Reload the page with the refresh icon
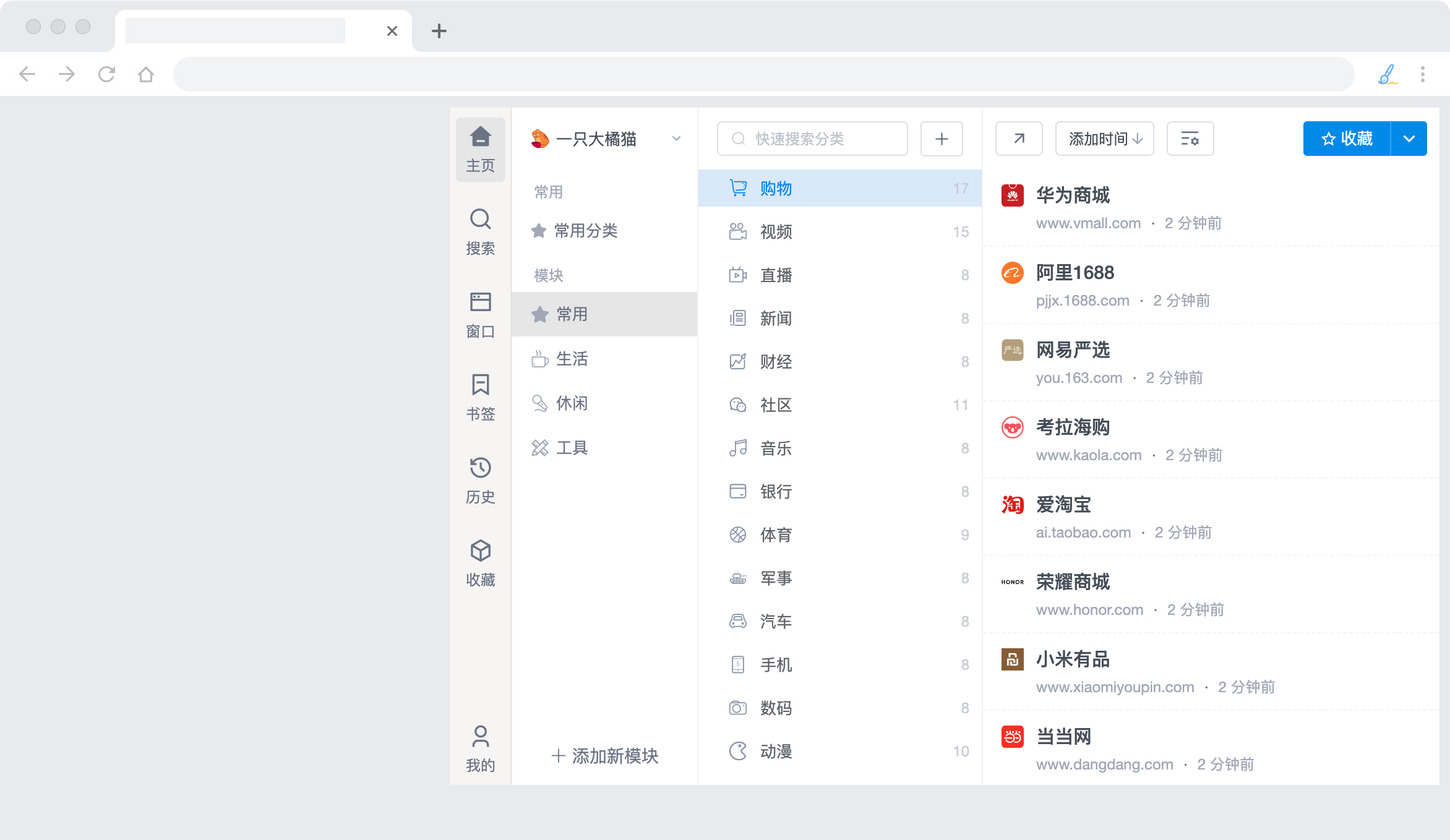1450x840 pixels. pos(106,74)
